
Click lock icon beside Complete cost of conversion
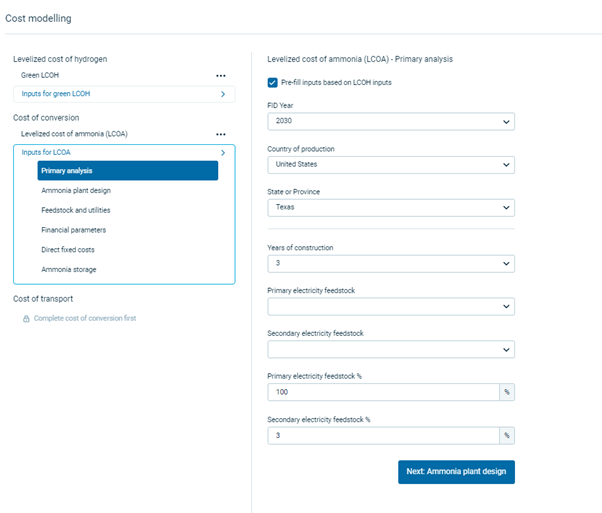(x=26, y=318)
